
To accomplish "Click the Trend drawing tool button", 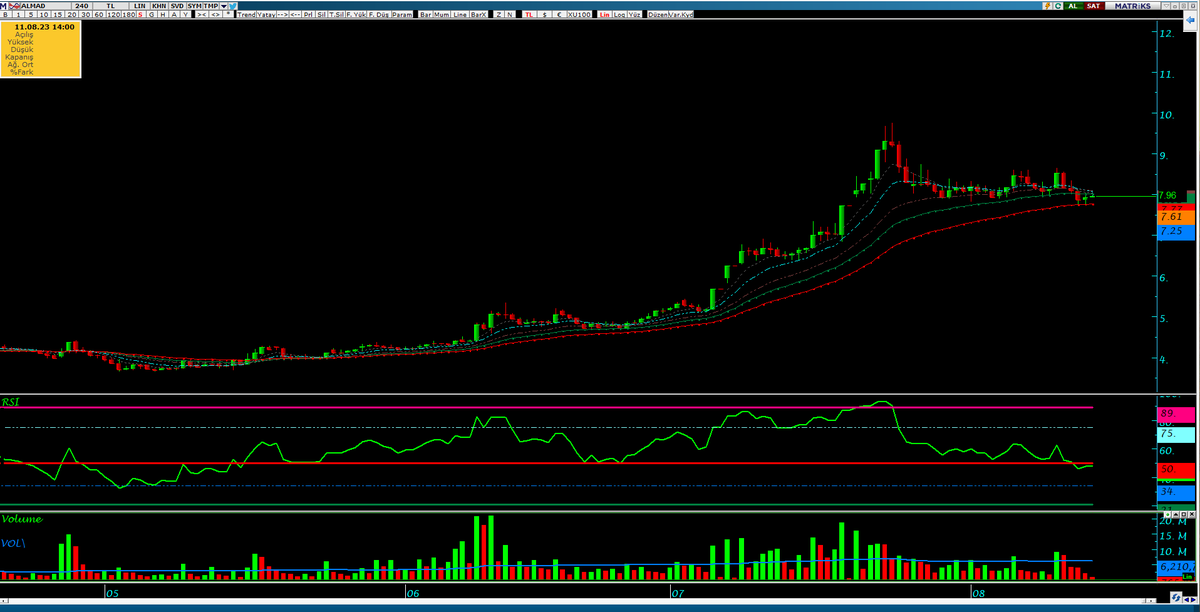I will click(247, 16).
